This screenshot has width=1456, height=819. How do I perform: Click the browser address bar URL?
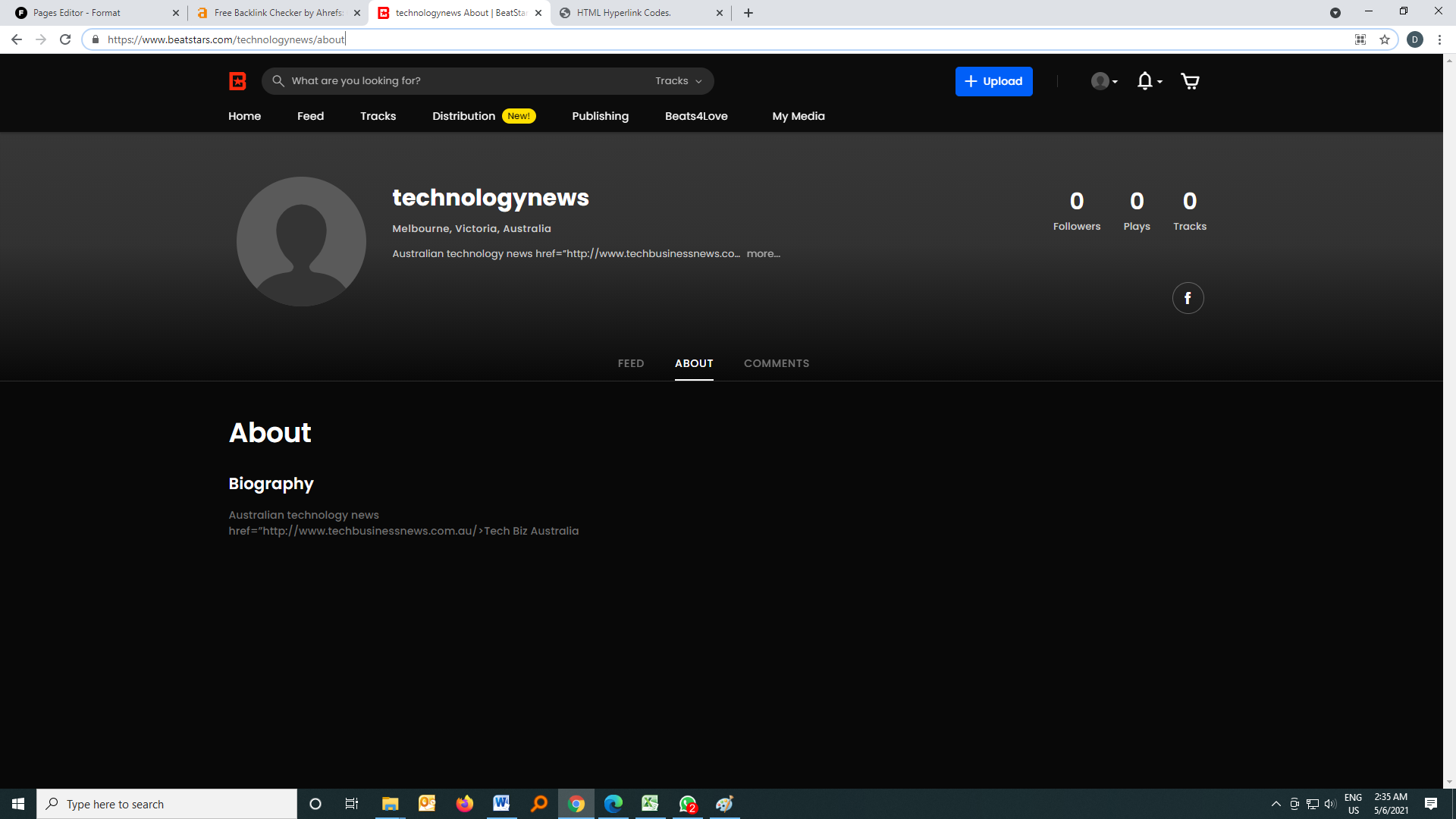click(x=226, y=39)
